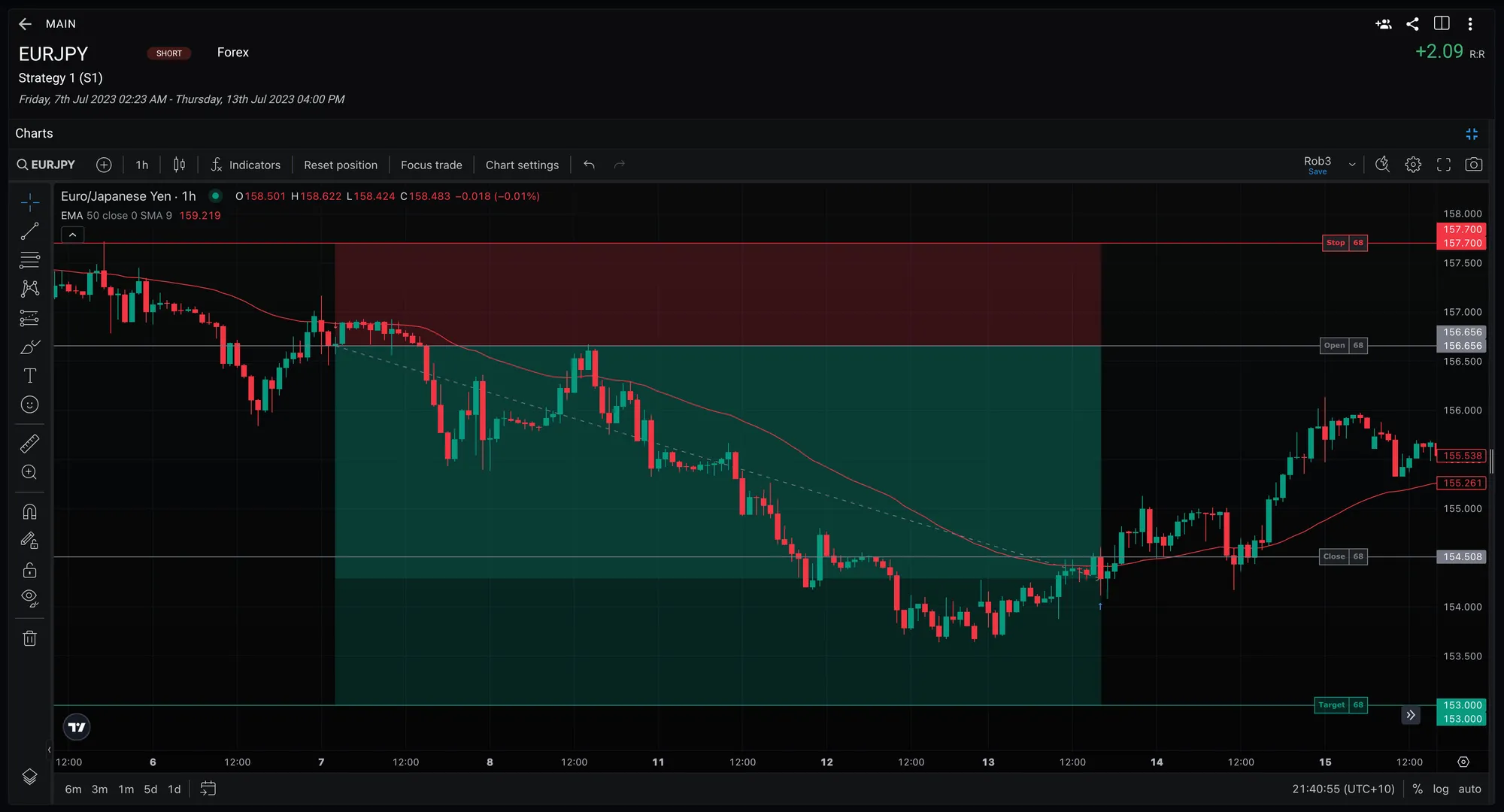This screenshot has height=812, width=1504.
Task: Open chart settings gear icon
Action: 1413,164
